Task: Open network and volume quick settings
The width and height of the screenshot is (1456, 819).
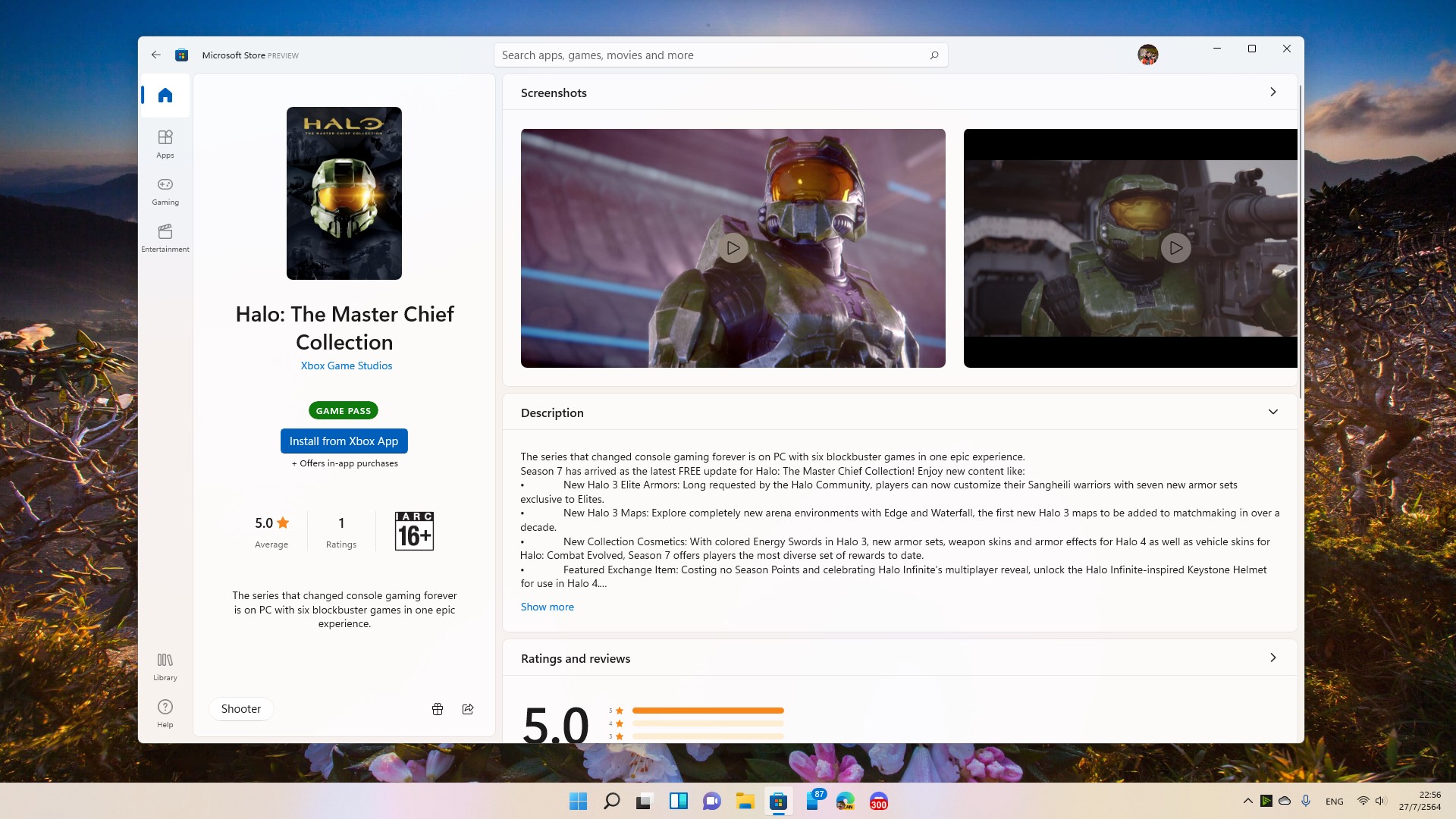Action: [1371, 801]
